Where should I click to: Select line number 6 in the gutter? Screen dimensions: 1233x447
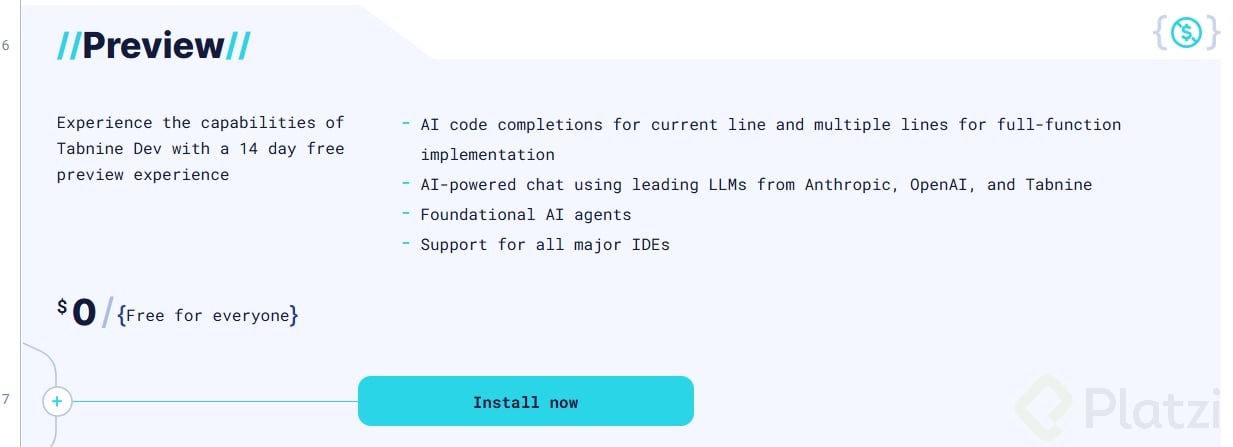(6, 46)
